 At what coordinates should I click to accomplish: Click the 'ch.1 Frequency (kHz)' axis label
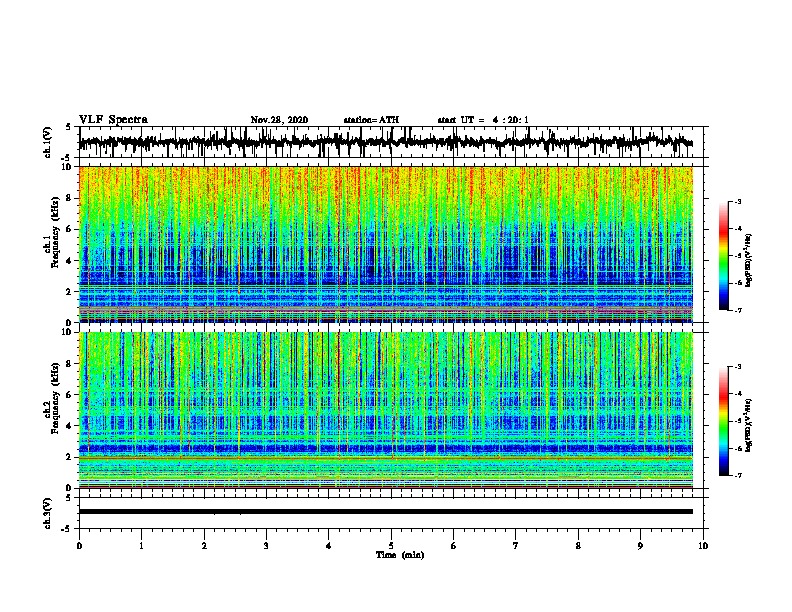[52, 232]
